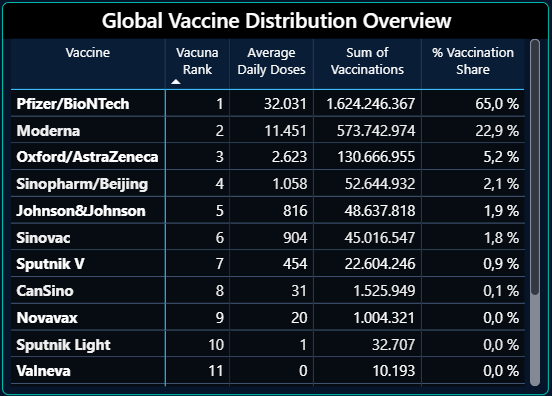Select the Valneva row label
Screen dimensions: 552x396
pos(43,371)
